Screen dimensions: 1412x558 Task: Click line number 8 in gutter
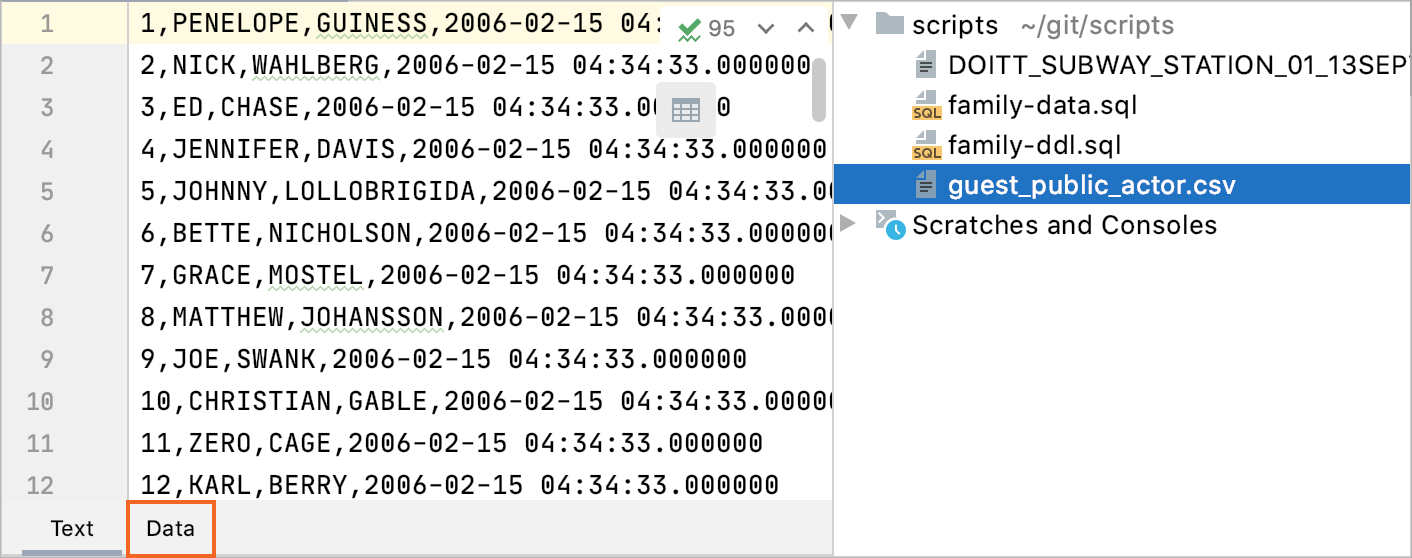pos(46,318)
